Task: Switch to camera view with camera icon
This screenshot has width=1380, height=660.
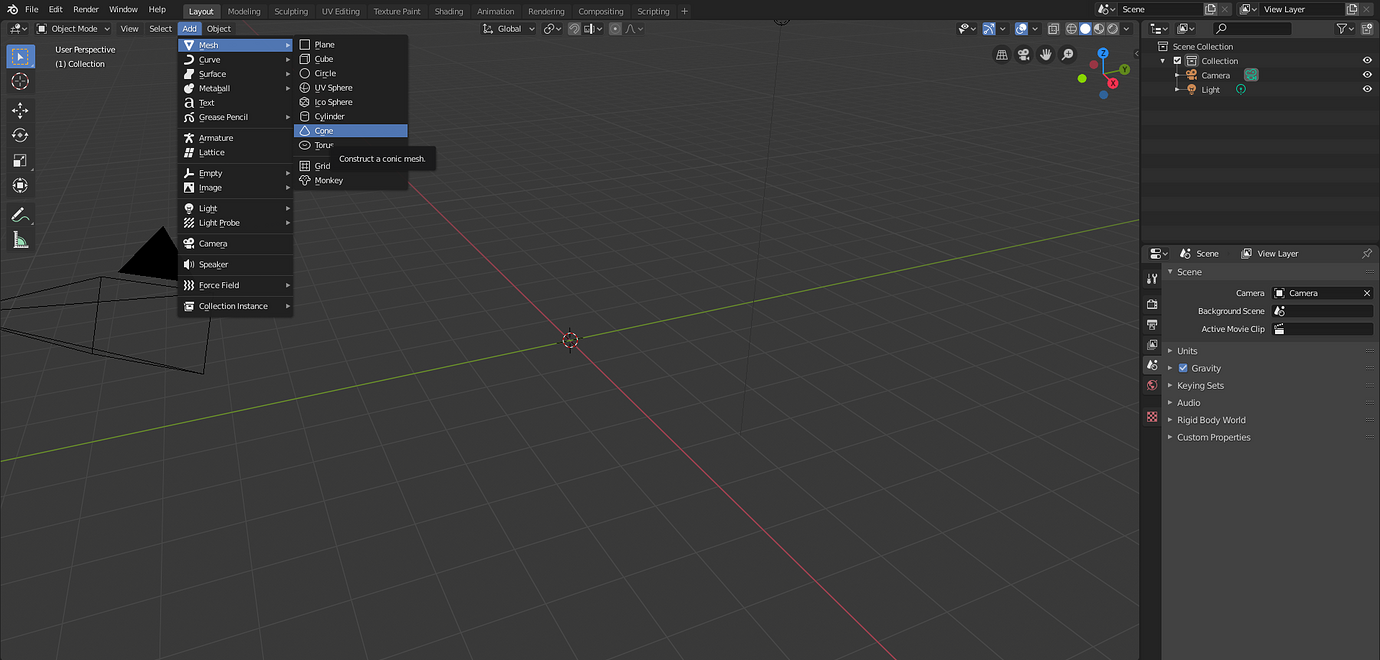Action: [1024, 55]
